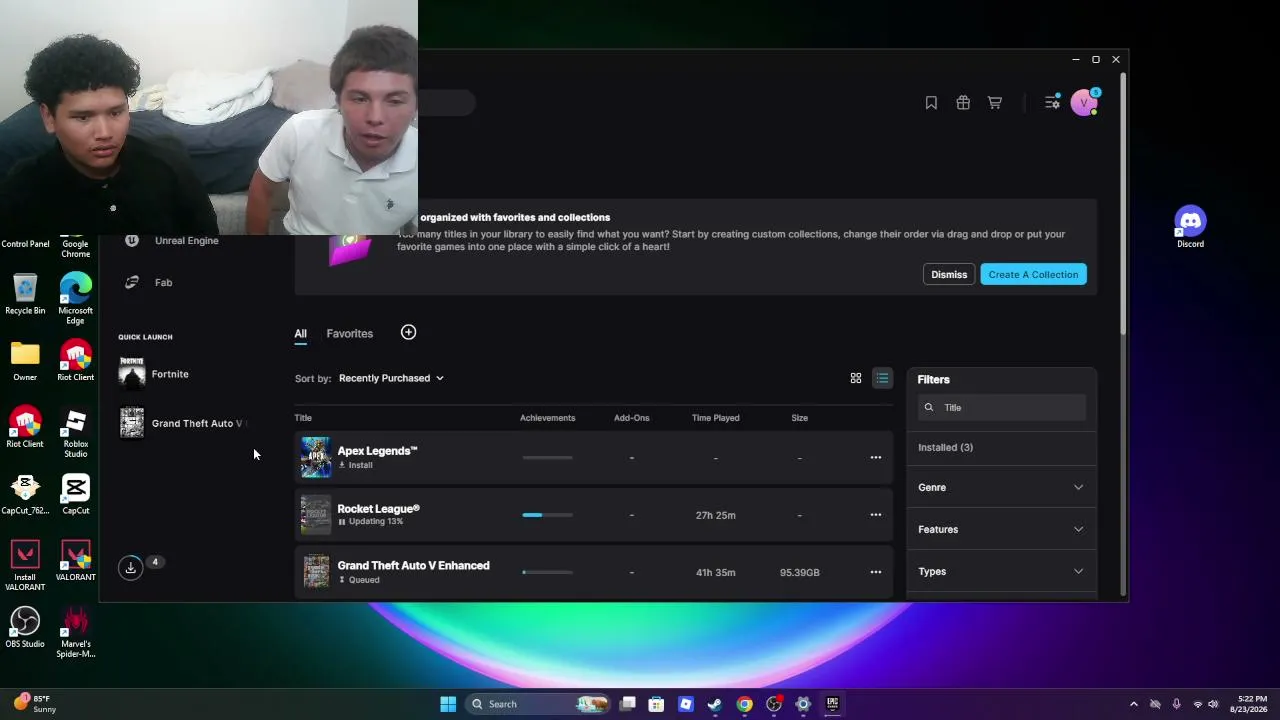Click the Size column header
Image resolution: width=1280 pixels, height=720 pixels.
point(799,418)
